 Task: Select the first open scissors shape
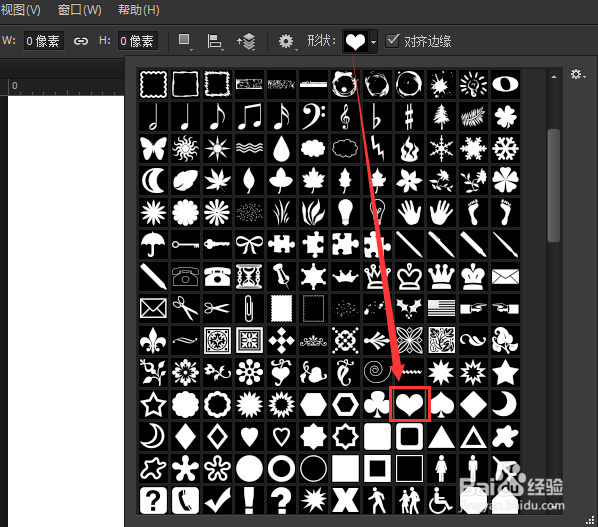click(185, 308)
